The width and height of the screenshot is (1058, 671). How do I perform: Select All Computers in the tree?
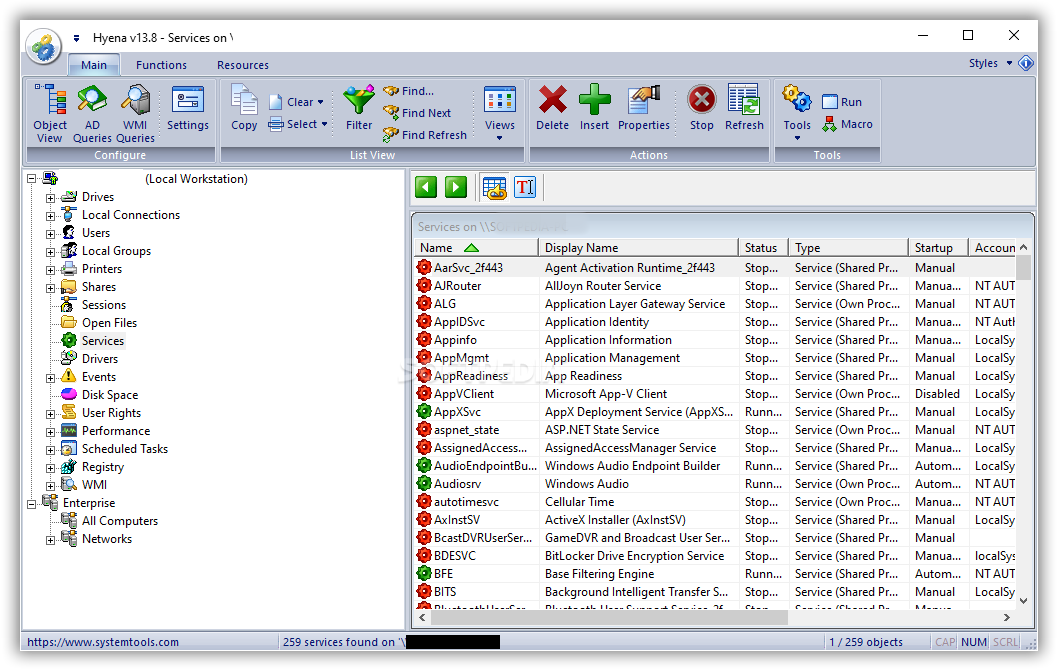tap(120, 520)
